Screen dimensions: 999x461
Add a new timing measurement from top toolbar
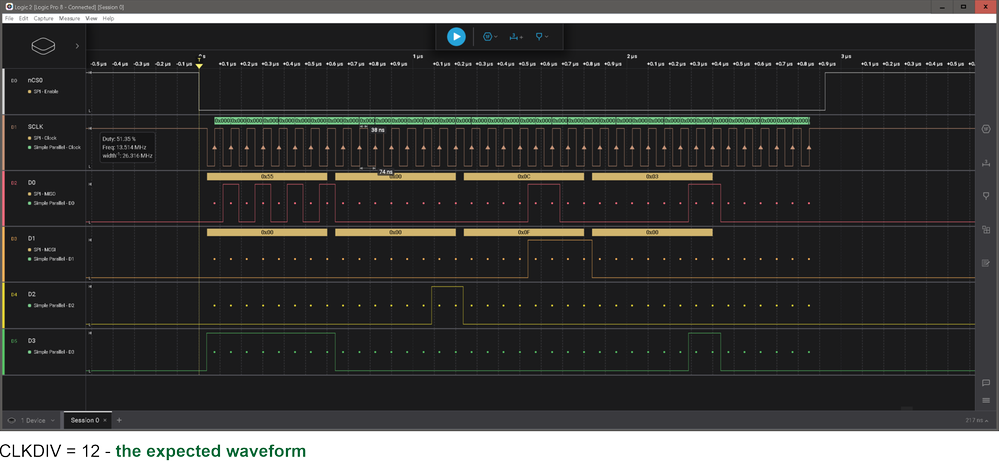click(x=515, y=37)
